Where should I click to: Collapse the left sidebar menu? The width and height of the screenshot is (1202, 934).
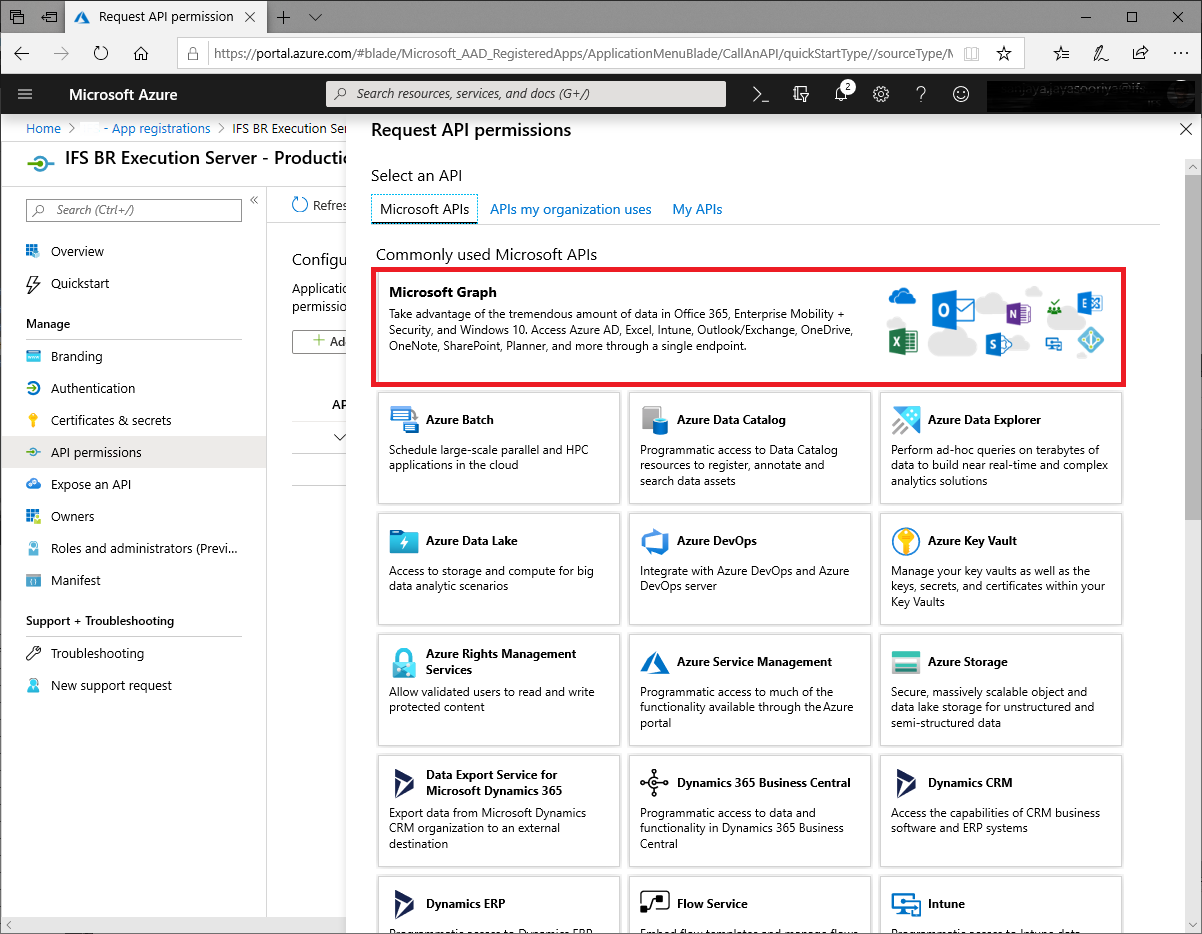(254, 201)
